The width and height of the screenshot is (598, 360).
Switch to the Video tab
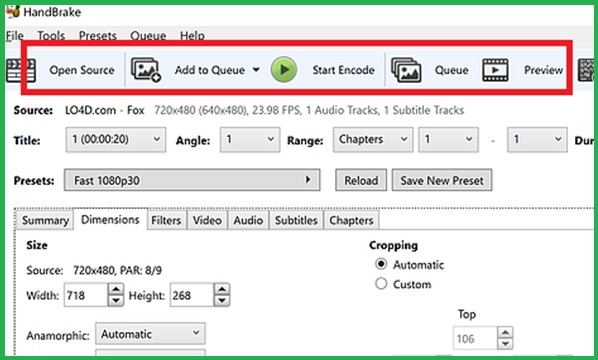[207, 220]
